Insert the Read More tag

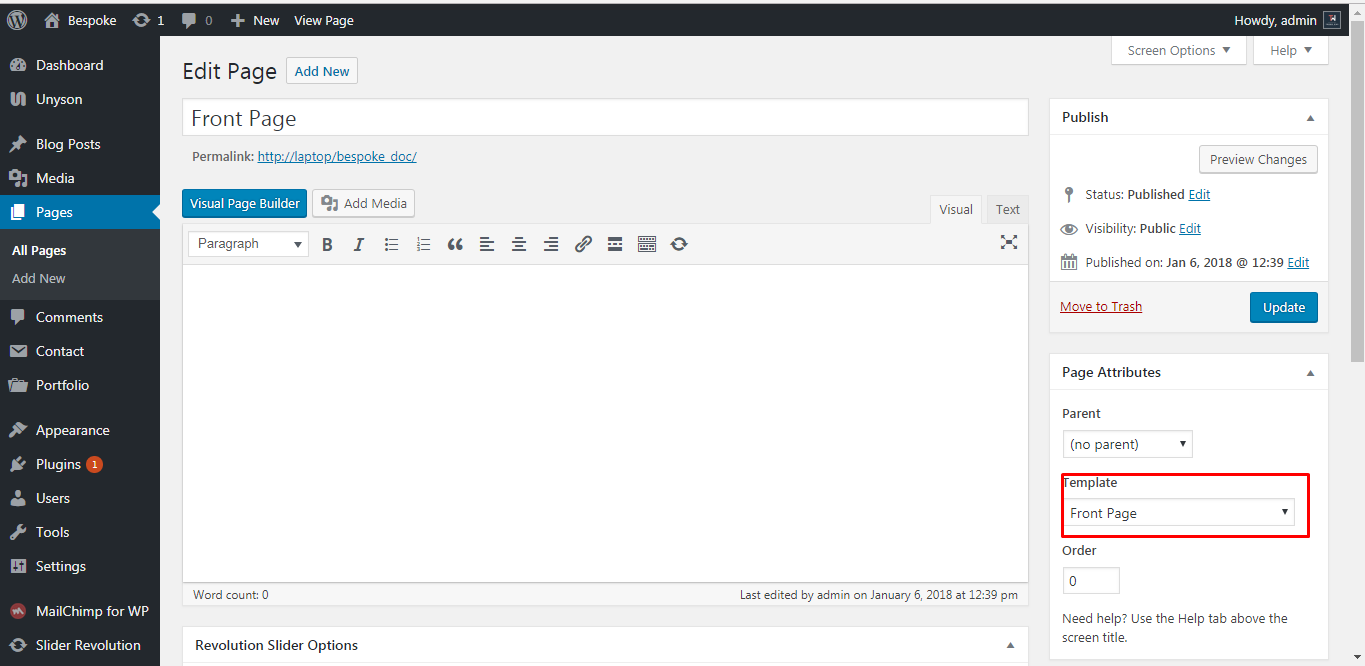click(x=615, y=244)
